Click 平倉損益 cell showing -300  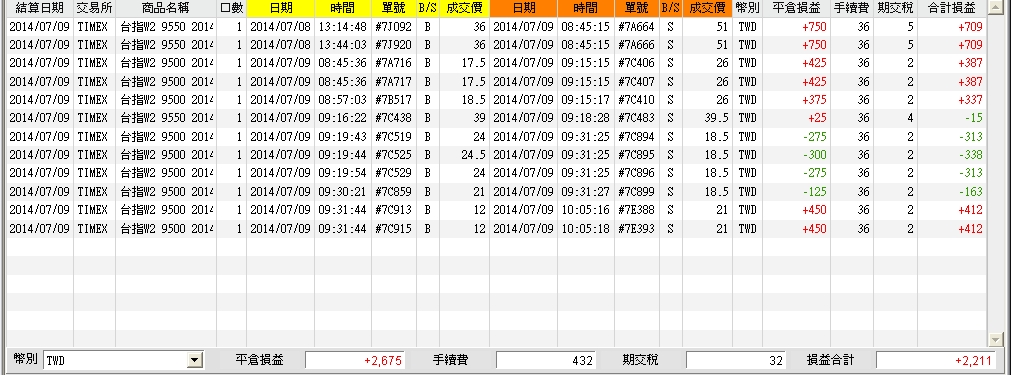(796, 155)
